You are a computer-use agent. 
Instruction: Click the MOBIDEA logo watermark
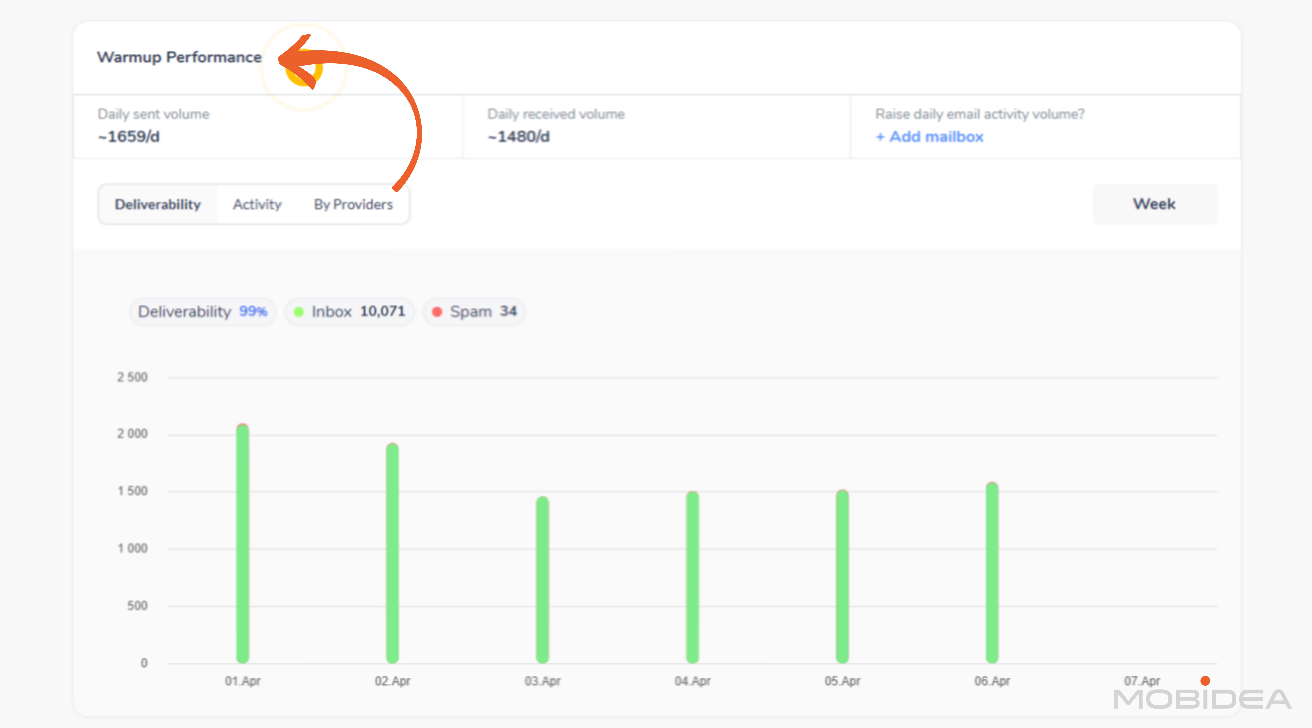(1202, 699)
